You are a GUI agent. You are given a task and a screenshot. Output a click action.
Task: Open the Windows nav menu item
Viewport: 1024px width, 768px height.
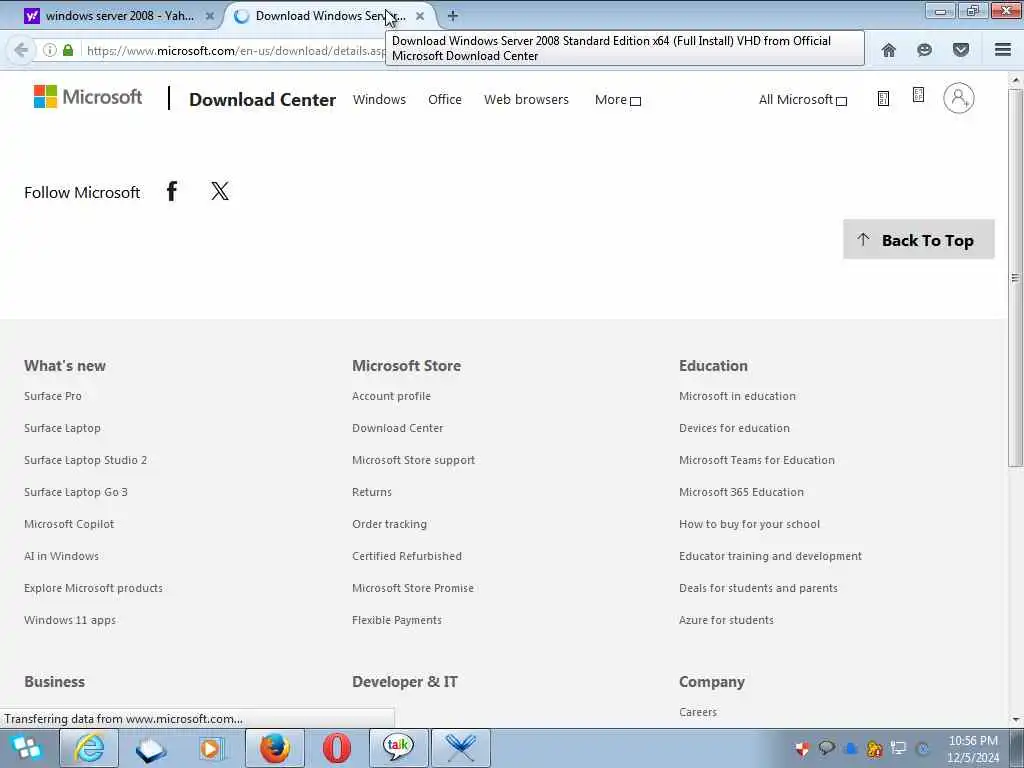[x=379, y=99]
